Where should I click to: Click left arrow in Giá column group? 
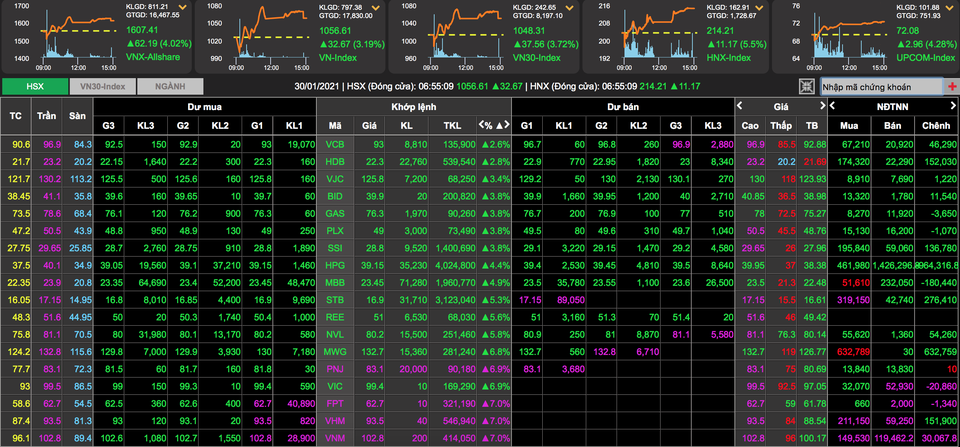pos(740,106)
